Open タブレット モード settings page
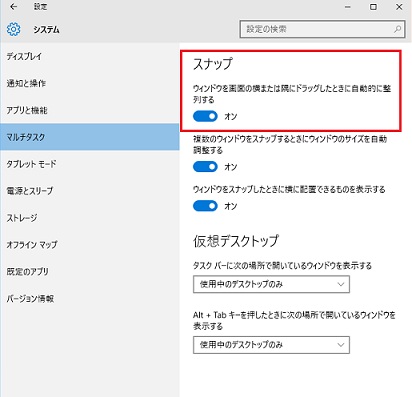The width and height of the screenshot is (412, 397). pos(89,164)
